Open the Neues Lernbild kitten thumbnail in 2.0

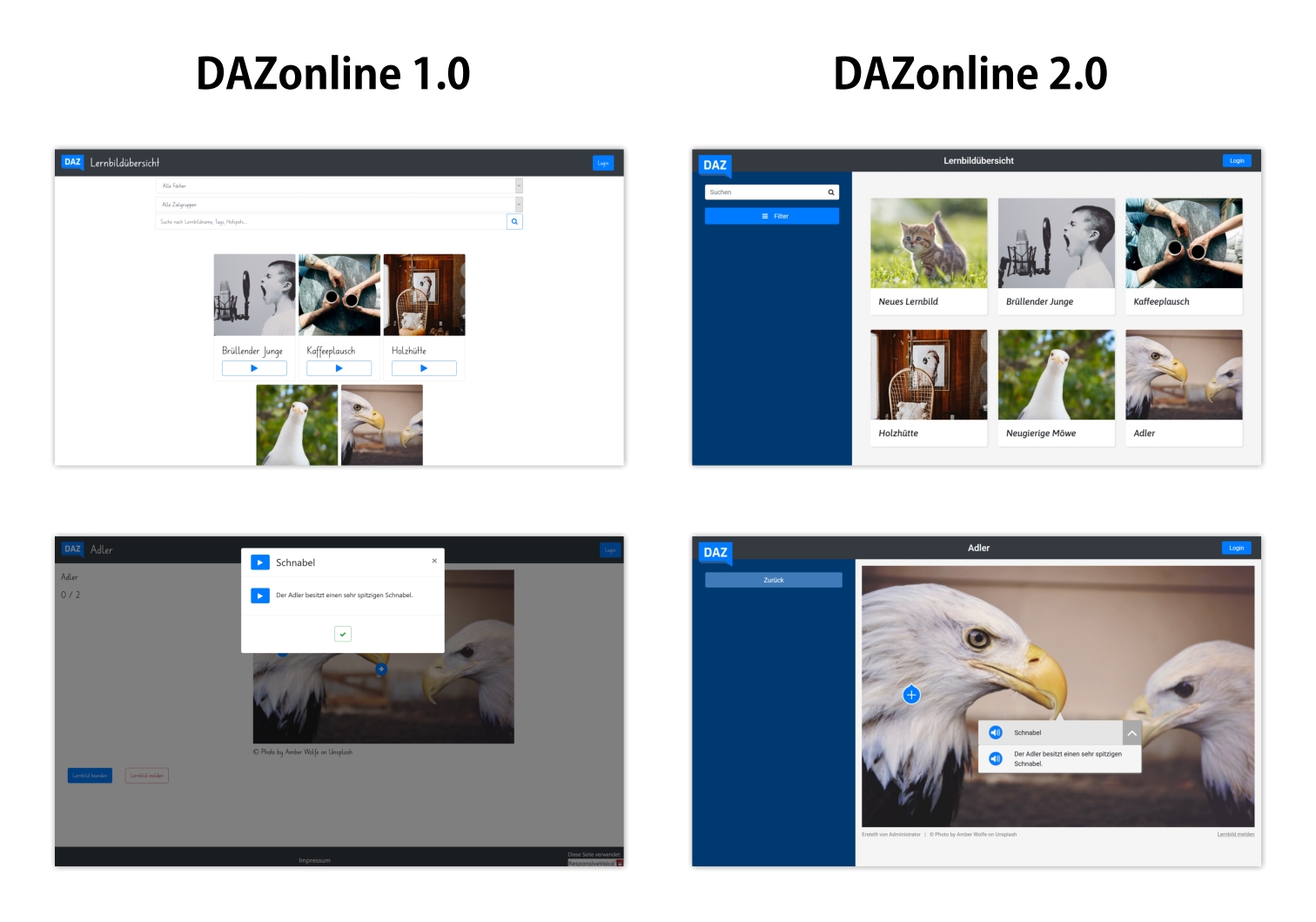click(x=929, y=243)
